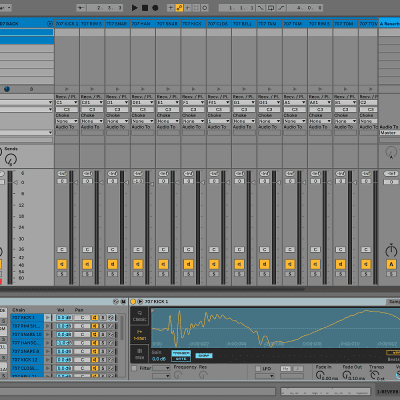This screenshot has height=400, width=400.
Task: Open Choke dropdown on 707 KICK 1 track
Action: (66, 121)
